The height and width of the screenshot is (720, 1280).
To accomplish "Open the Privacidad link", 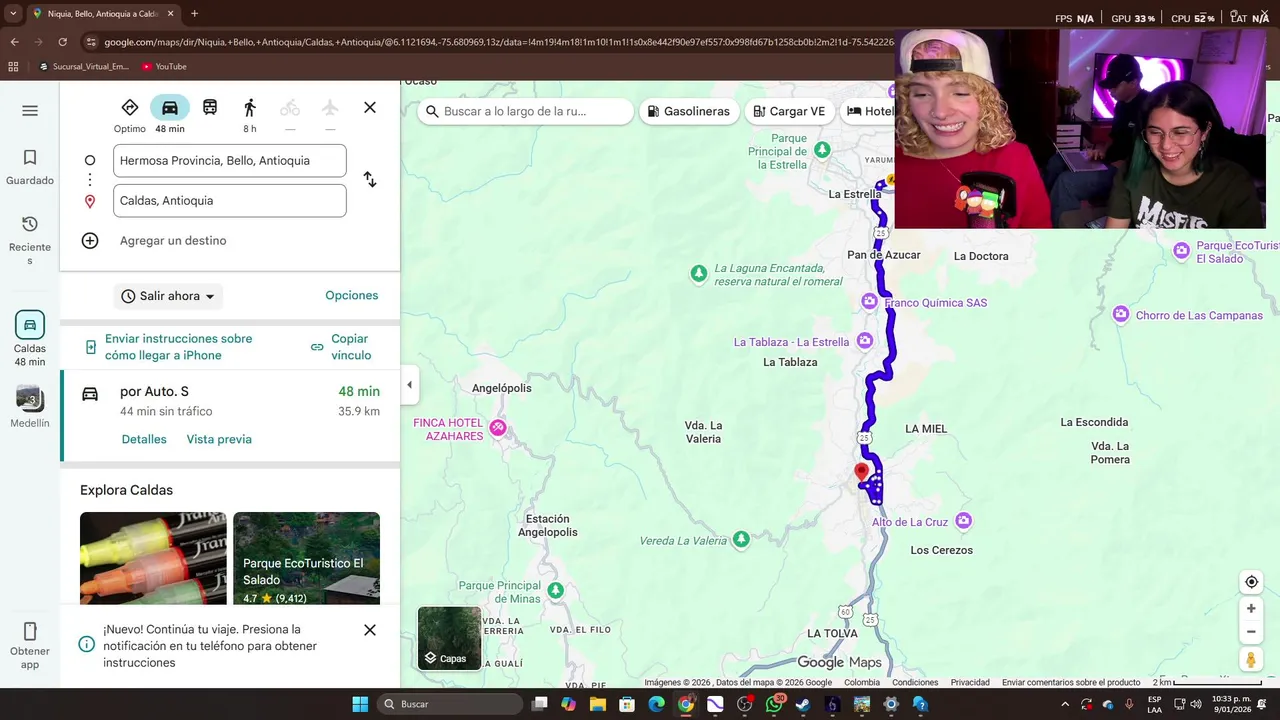I will pyautogui.click(x=970, y=682).
